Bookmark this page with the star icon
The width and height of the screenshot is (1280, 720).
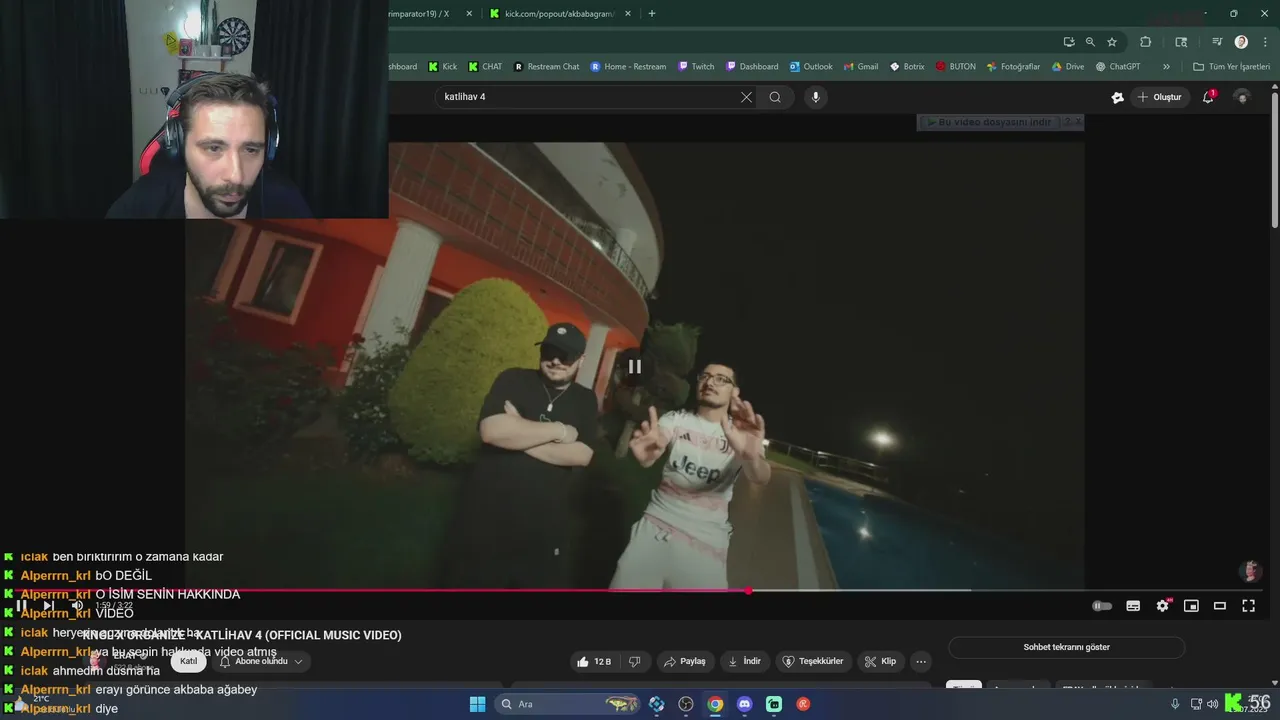pos(1112,42)
